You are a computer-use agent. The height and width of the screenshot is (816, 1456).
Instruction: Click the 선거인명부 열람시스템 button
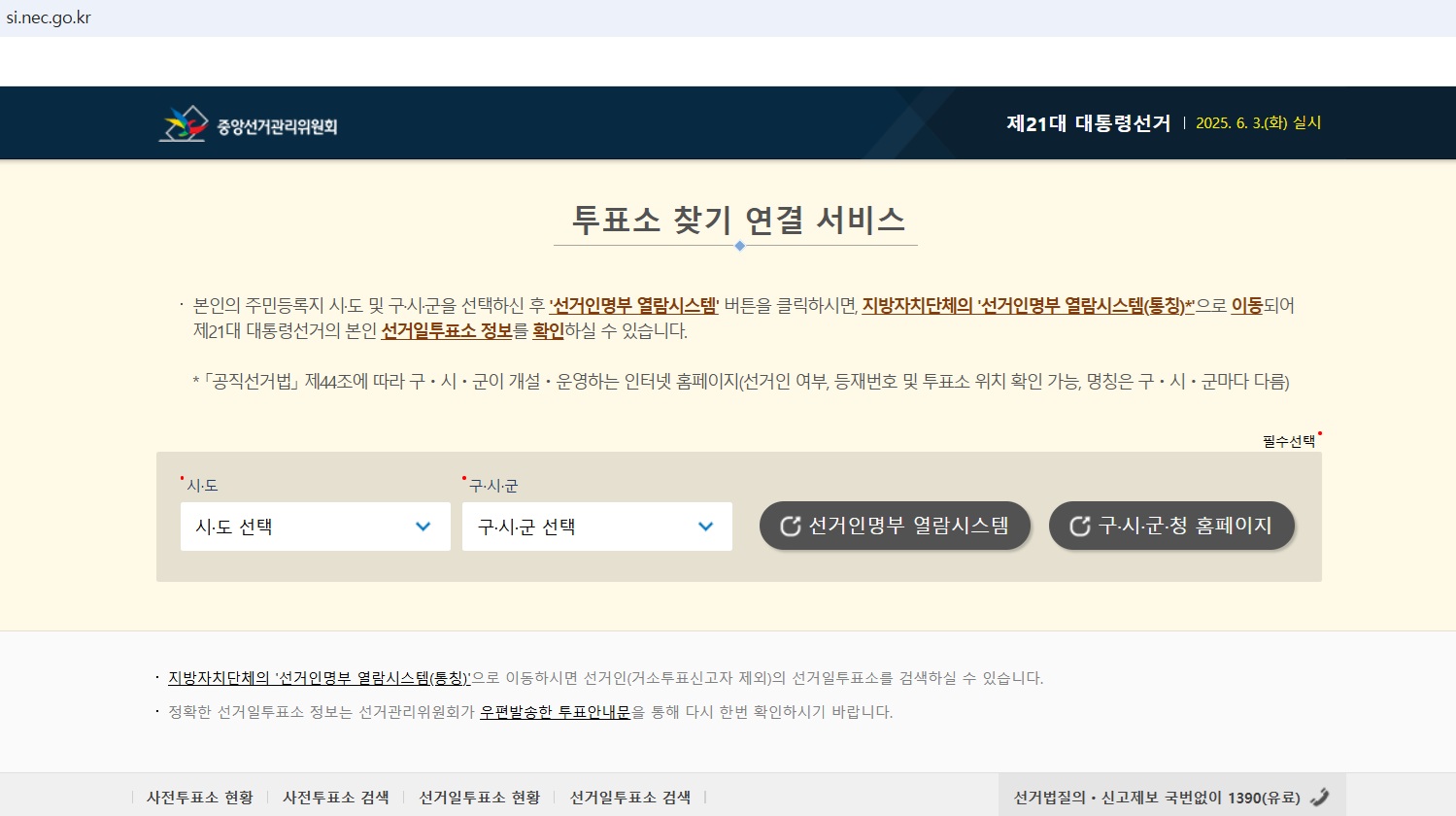[895, 526]
